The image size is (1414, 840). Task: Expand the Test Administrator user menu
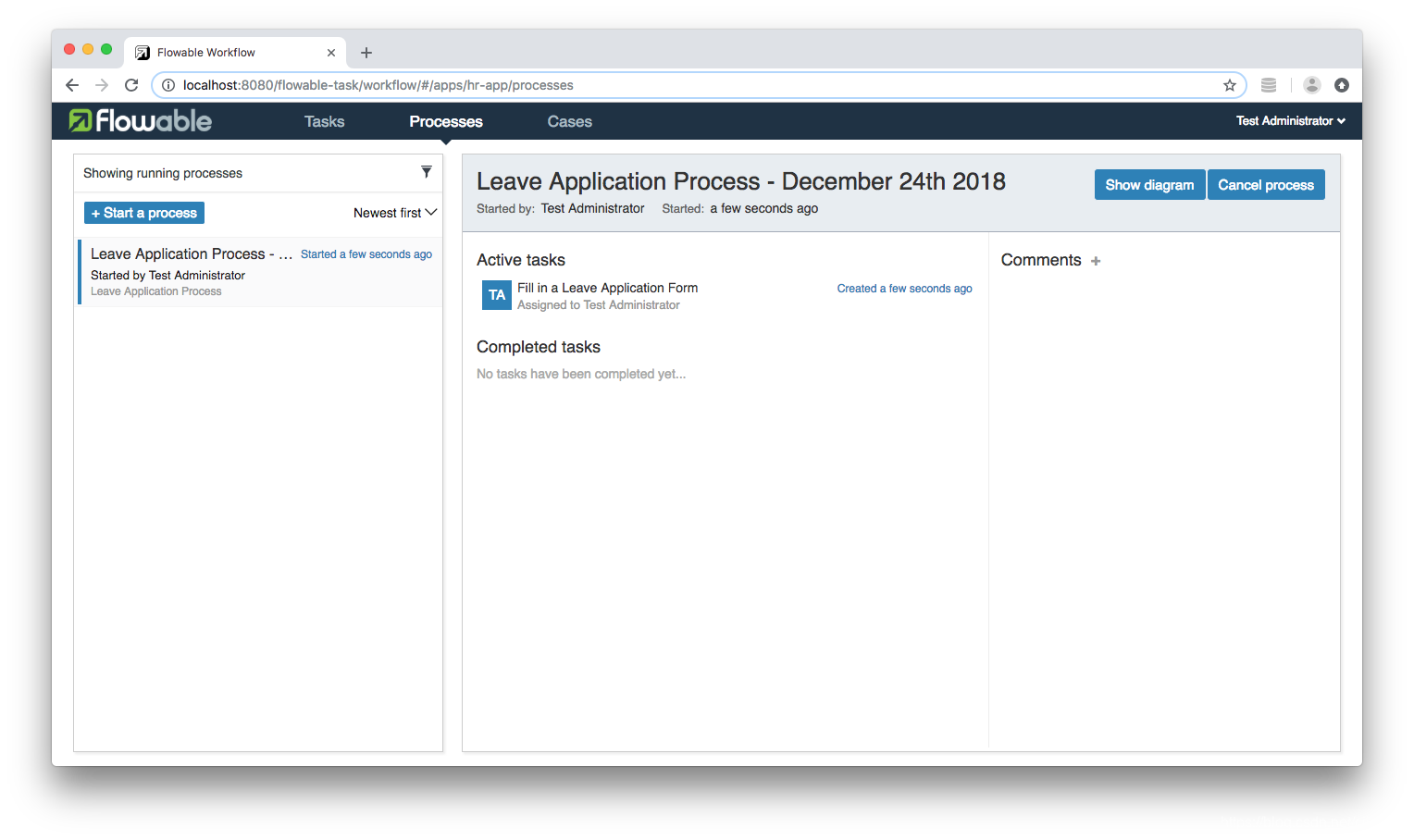1291,121
